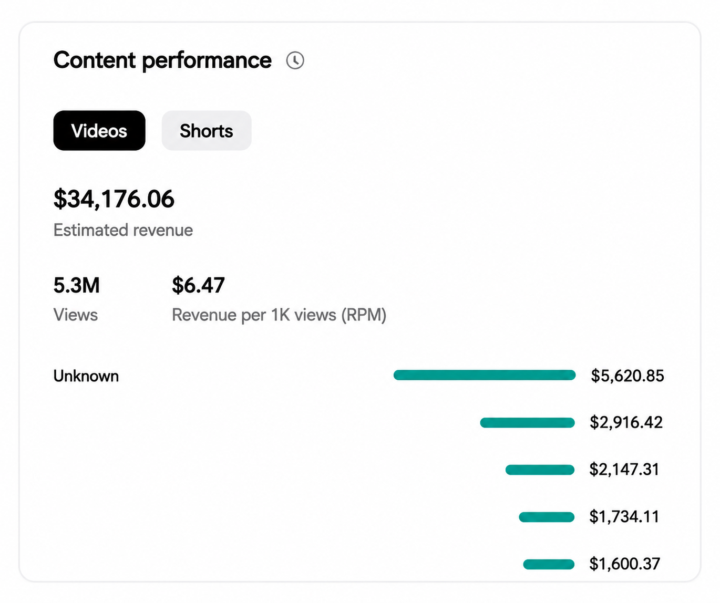Click the 5.3M views value
Image resolution: width=720 pixels, height=603 pixels.
pos(76,285)
